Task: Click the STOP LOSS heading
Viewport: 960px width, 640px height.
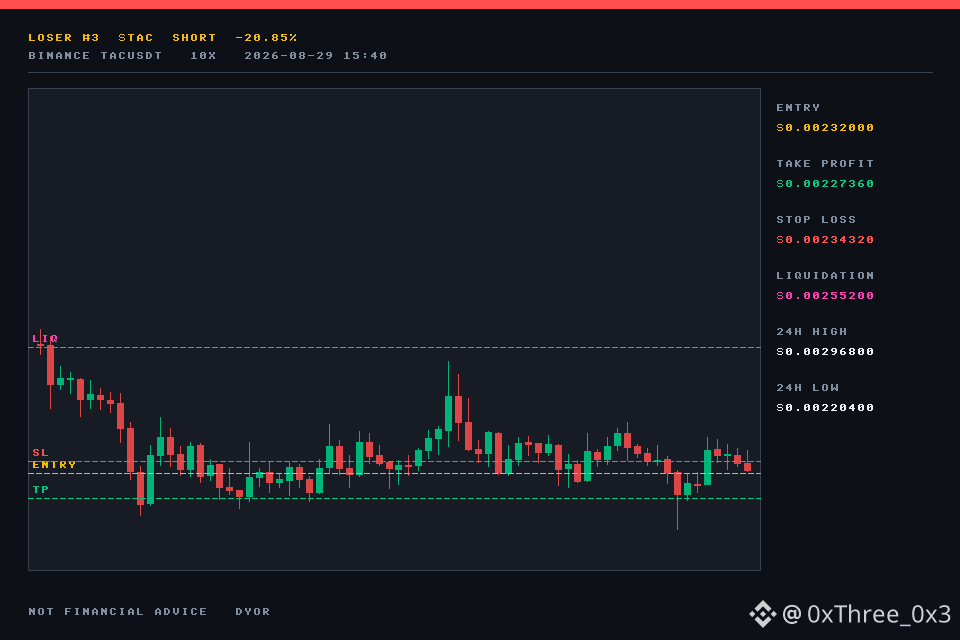Action: (816, 220)
